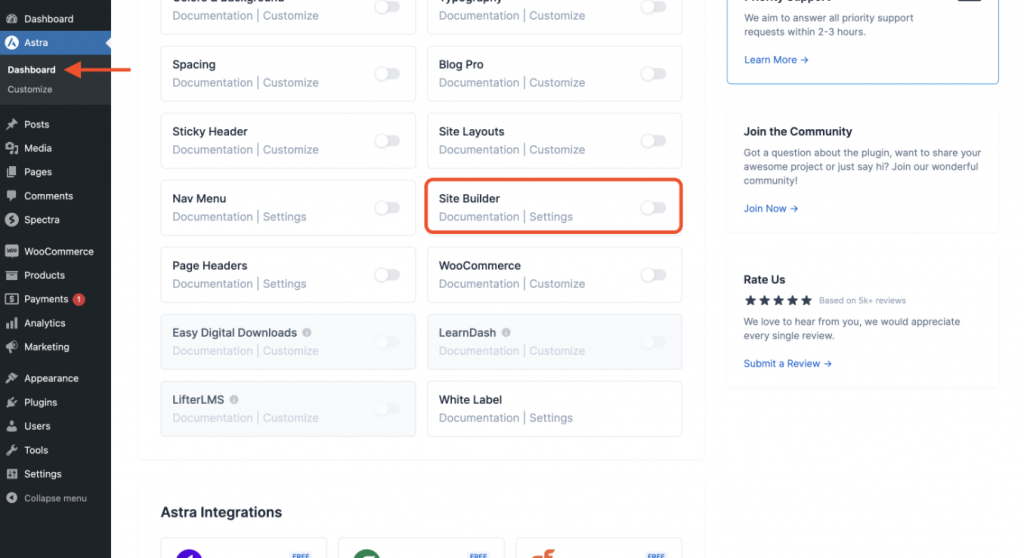Click the Join Now community link

click(771, 208)
